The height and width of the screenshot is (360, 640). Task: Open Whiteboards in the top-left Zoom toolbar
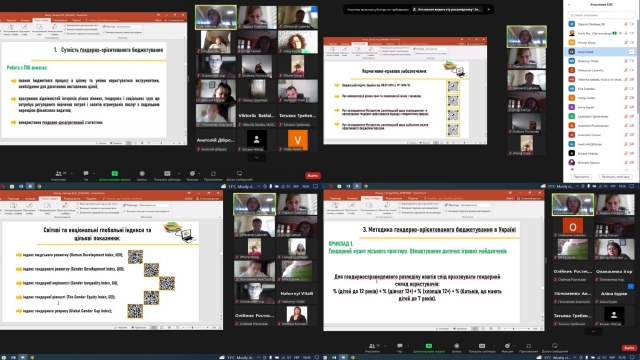pos(239,176)
